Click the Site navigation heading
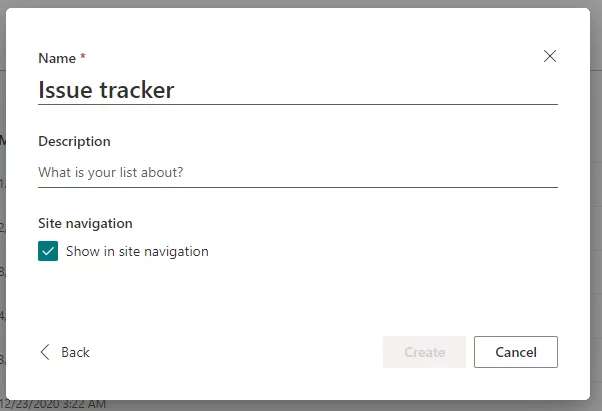The height and width of the screenshot is (411, 602). (x=85, y=223)
